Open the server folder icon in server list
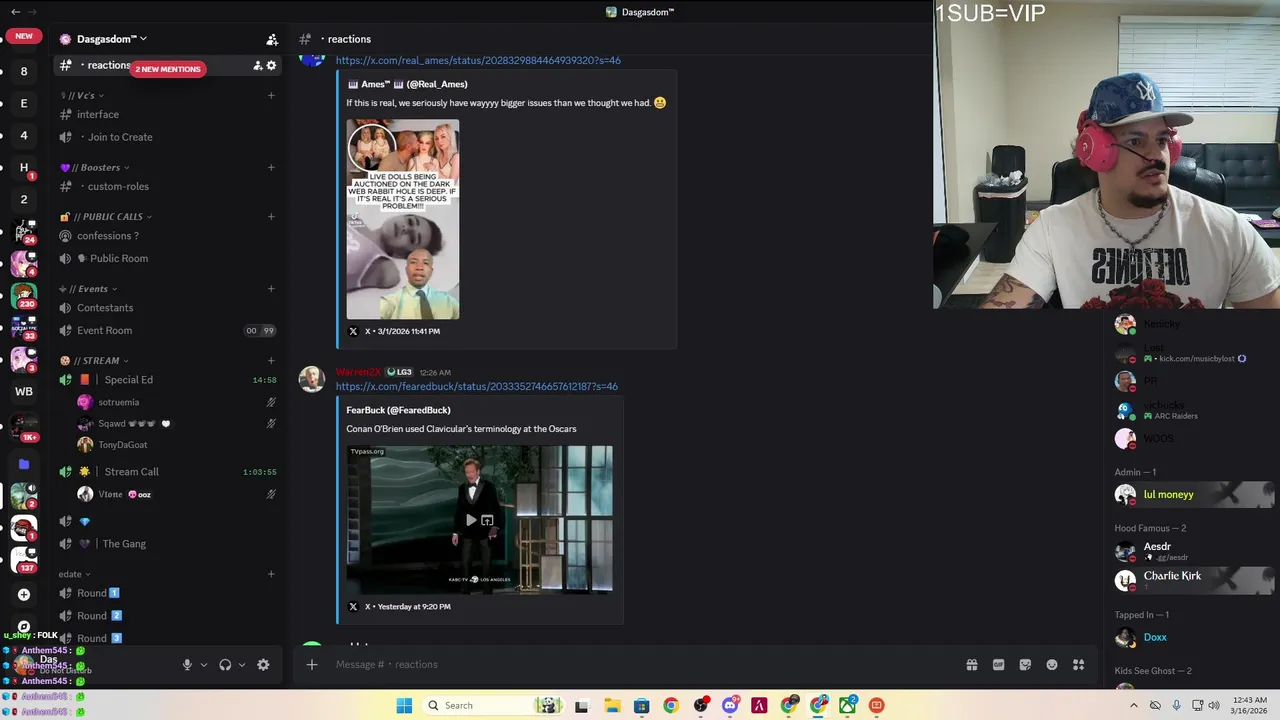 24,464
